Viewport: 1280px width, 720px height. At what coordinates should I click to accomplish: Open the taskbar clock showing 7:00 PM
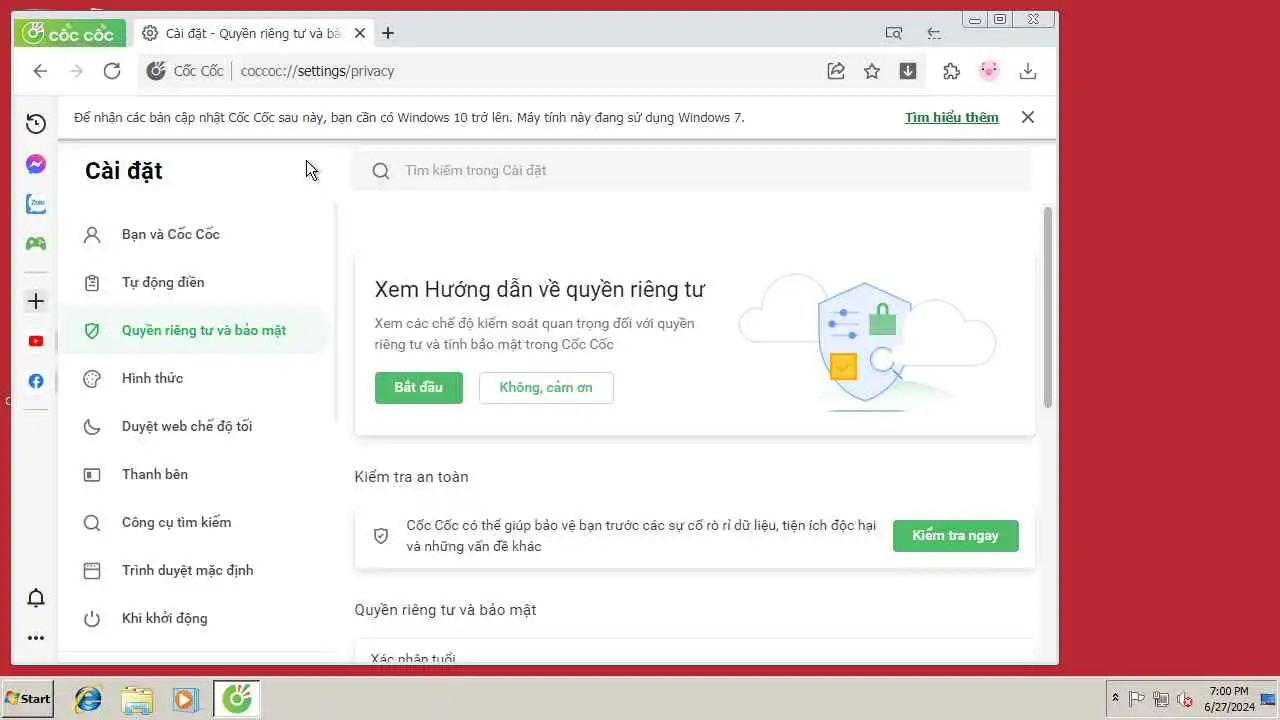pos(1229,699)
